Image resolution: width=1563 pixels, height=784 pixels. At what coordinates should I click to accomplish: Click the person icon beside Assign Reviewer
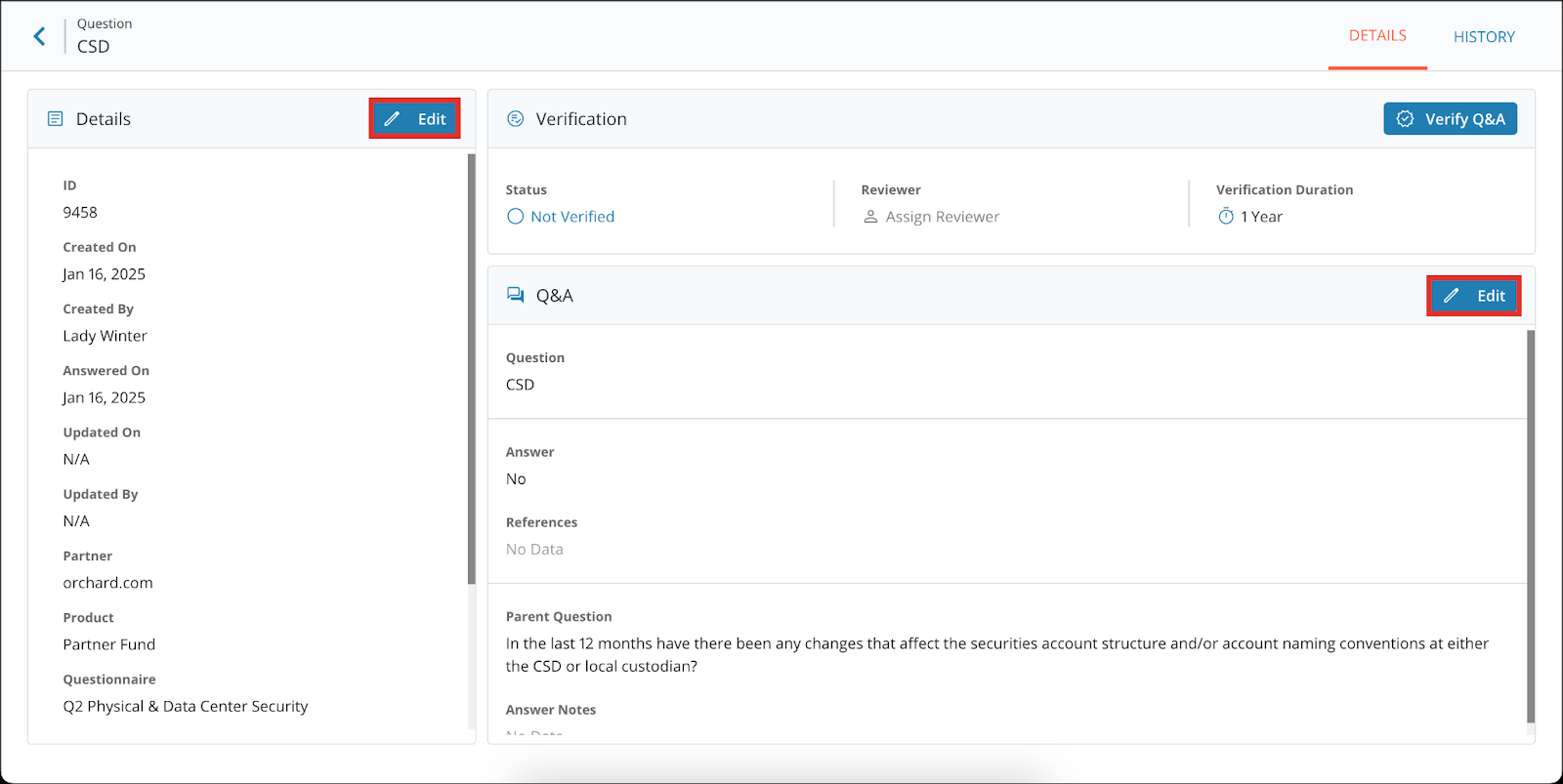click(870, 217)
